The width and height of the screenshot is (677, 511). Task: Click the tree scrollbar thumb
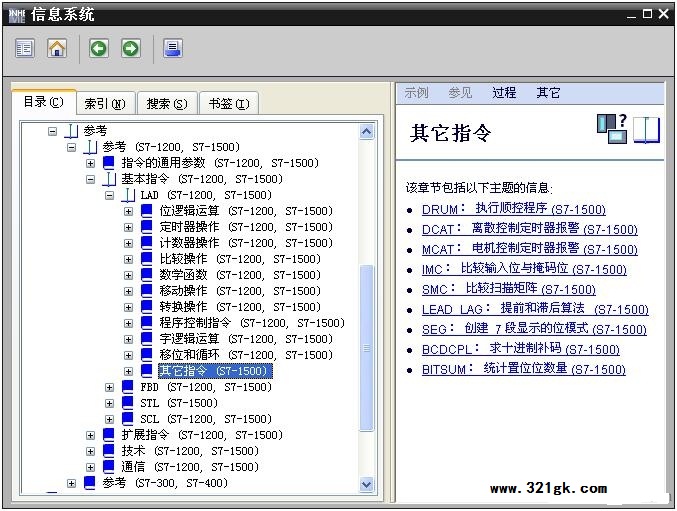pos(367,348)
